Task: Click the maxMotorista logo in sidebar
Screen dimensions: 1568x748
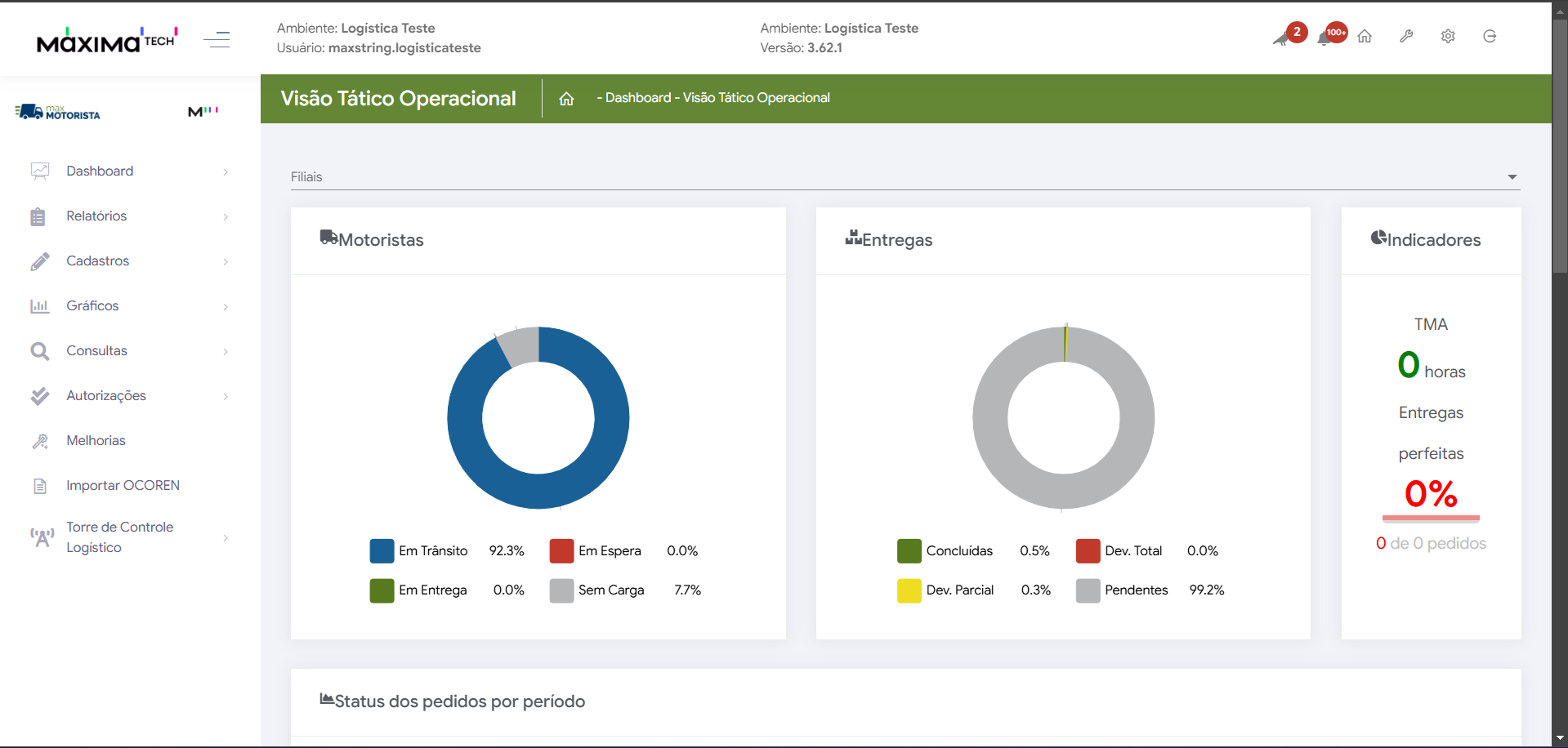Action: coord(58,113)
